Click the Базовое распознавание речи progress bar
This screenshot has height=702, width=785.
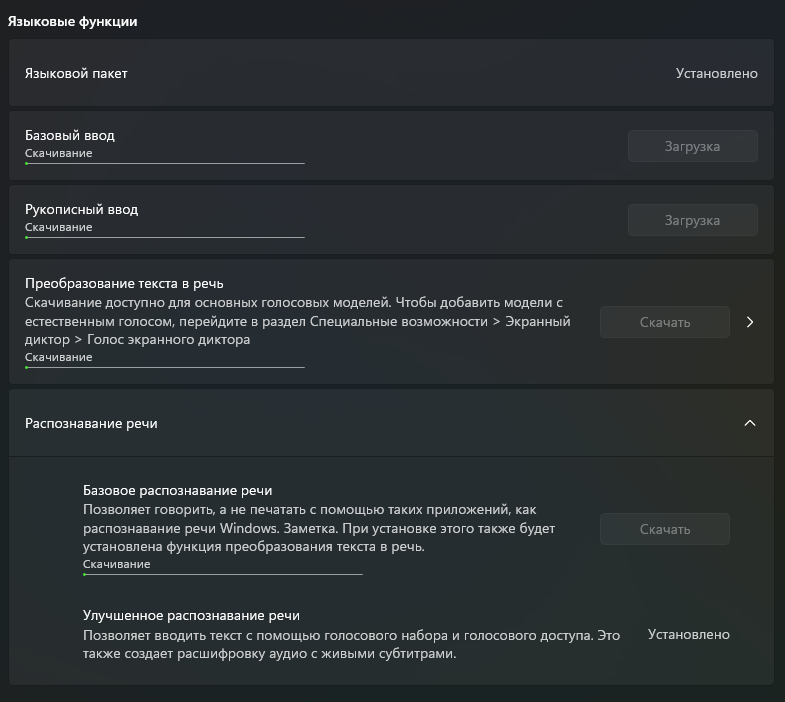tap(223, 574)
